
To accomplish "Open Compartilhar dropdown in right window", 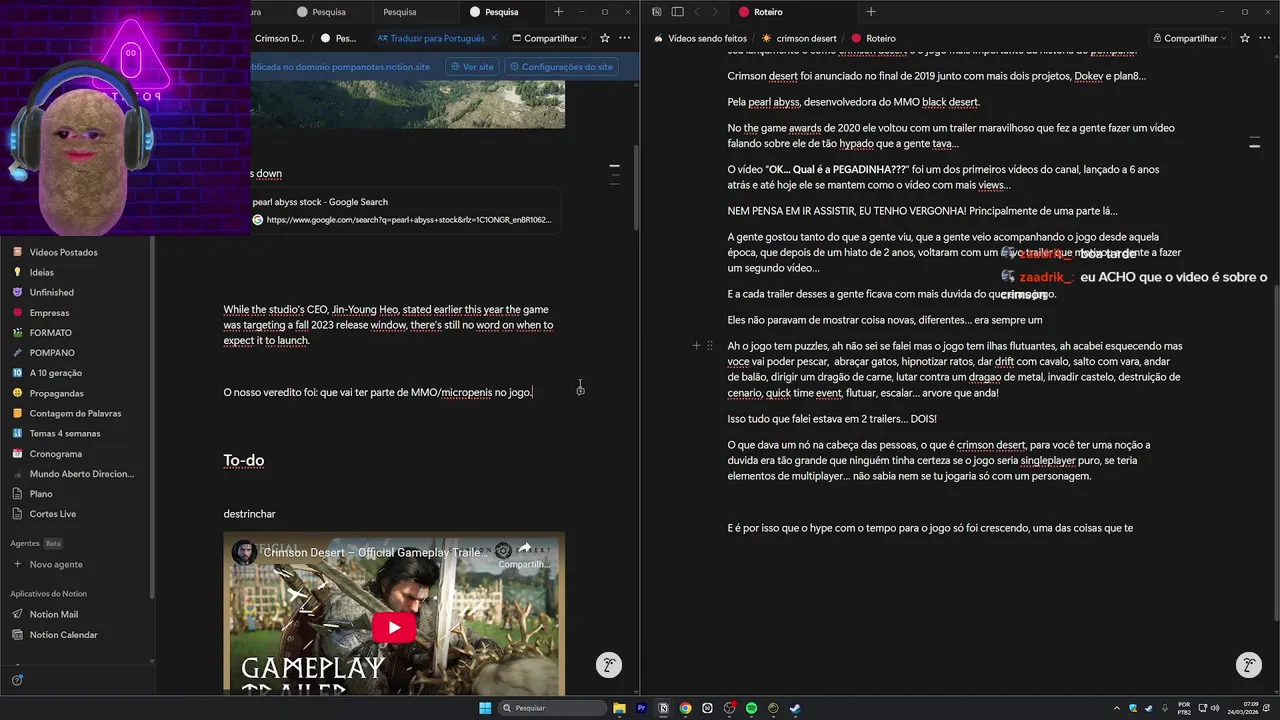I will click(1190, 38).
